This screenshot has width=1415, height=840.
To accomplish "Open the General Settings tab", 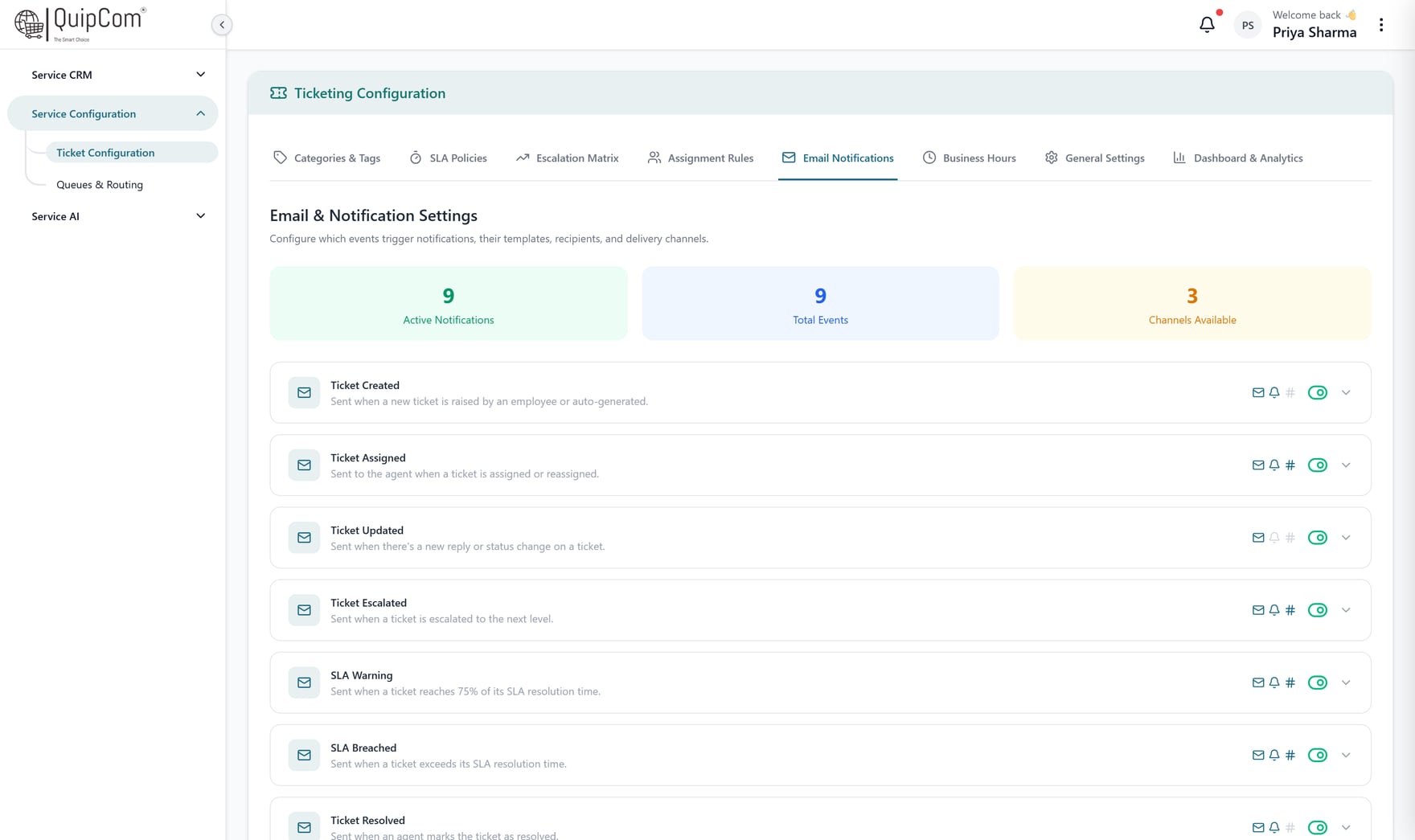I will tap(1095, 158).
